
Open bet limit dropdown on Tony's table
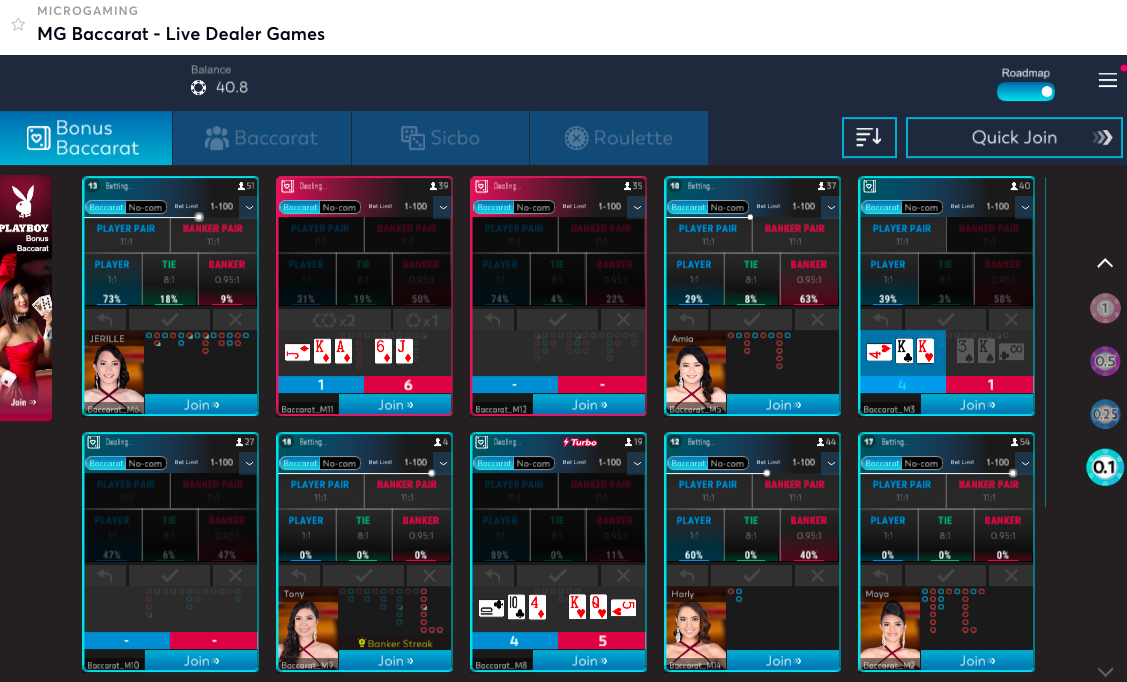[x=443, y=463]
